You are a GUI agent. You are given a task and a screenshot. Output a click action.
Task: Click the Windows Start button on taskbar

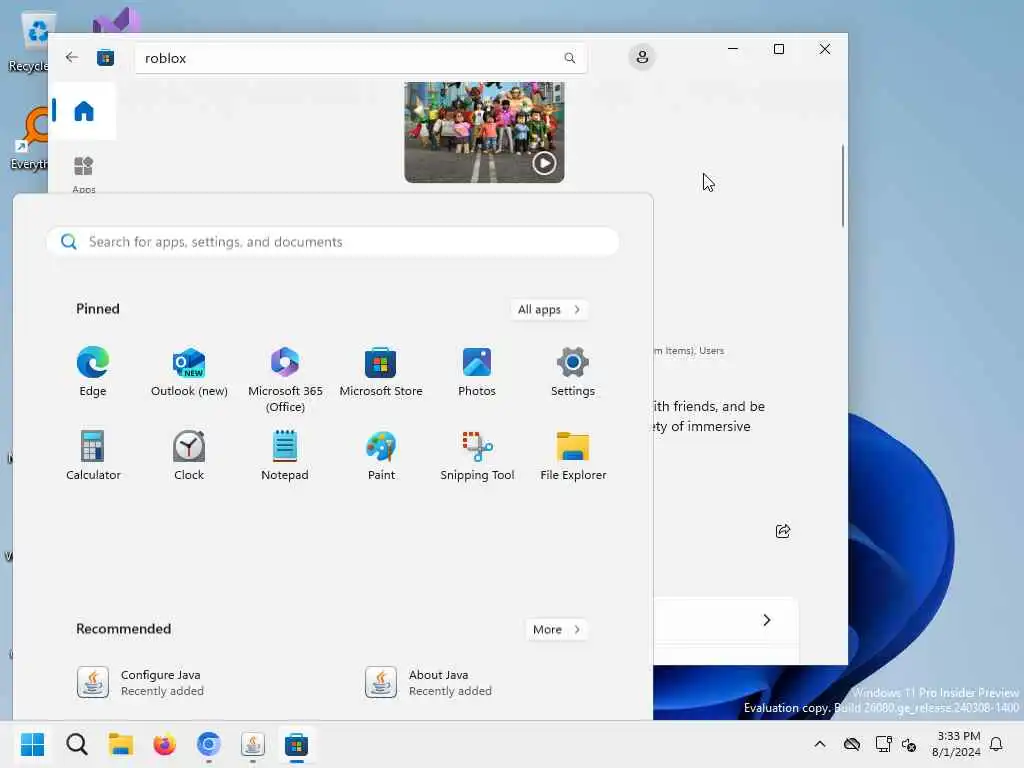click(33, 744)
